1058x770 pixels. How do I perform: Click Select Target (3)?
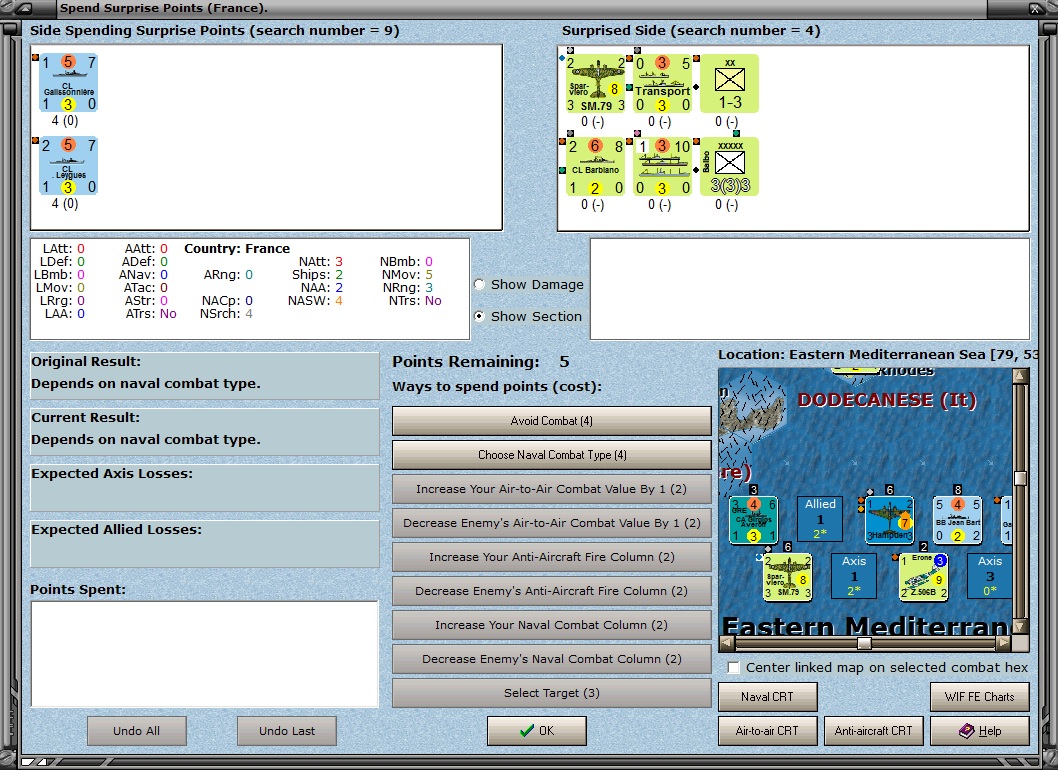[551, 693]
